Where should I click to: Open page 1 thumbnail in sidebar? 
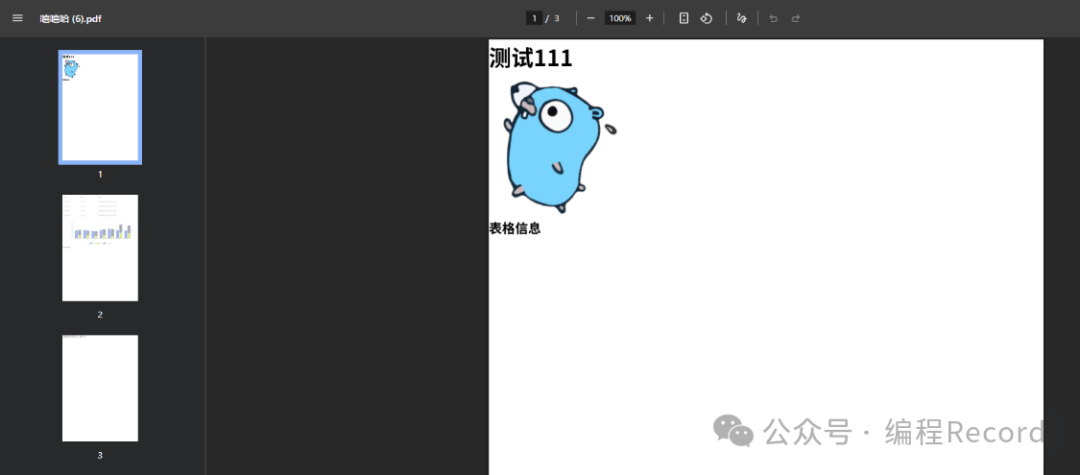coord(100,107)
